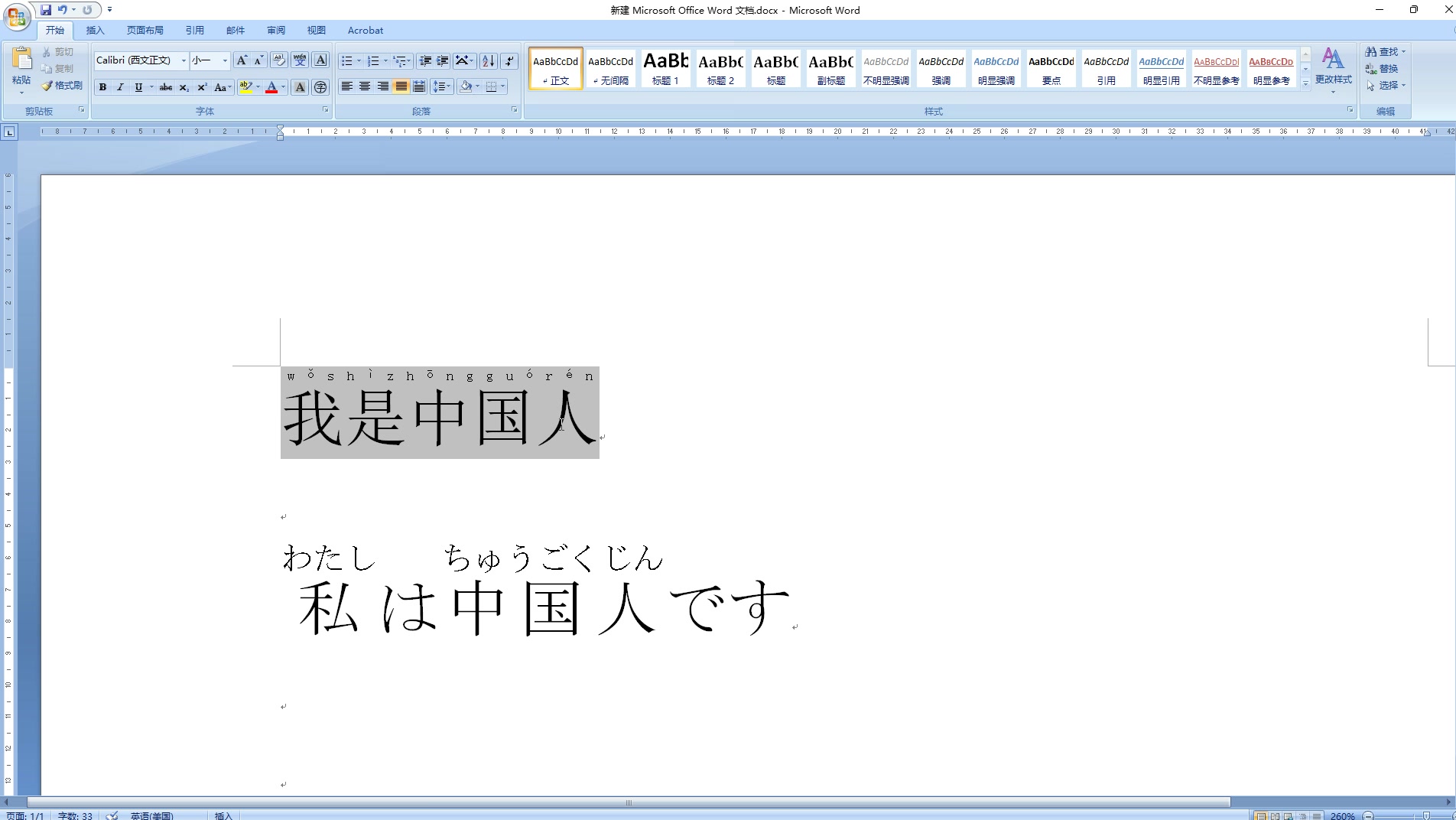The width and height of the screenshot is (1456, 820).
Task: Click Replace (替换) in editing group
Action: [x=1382, y=69]
